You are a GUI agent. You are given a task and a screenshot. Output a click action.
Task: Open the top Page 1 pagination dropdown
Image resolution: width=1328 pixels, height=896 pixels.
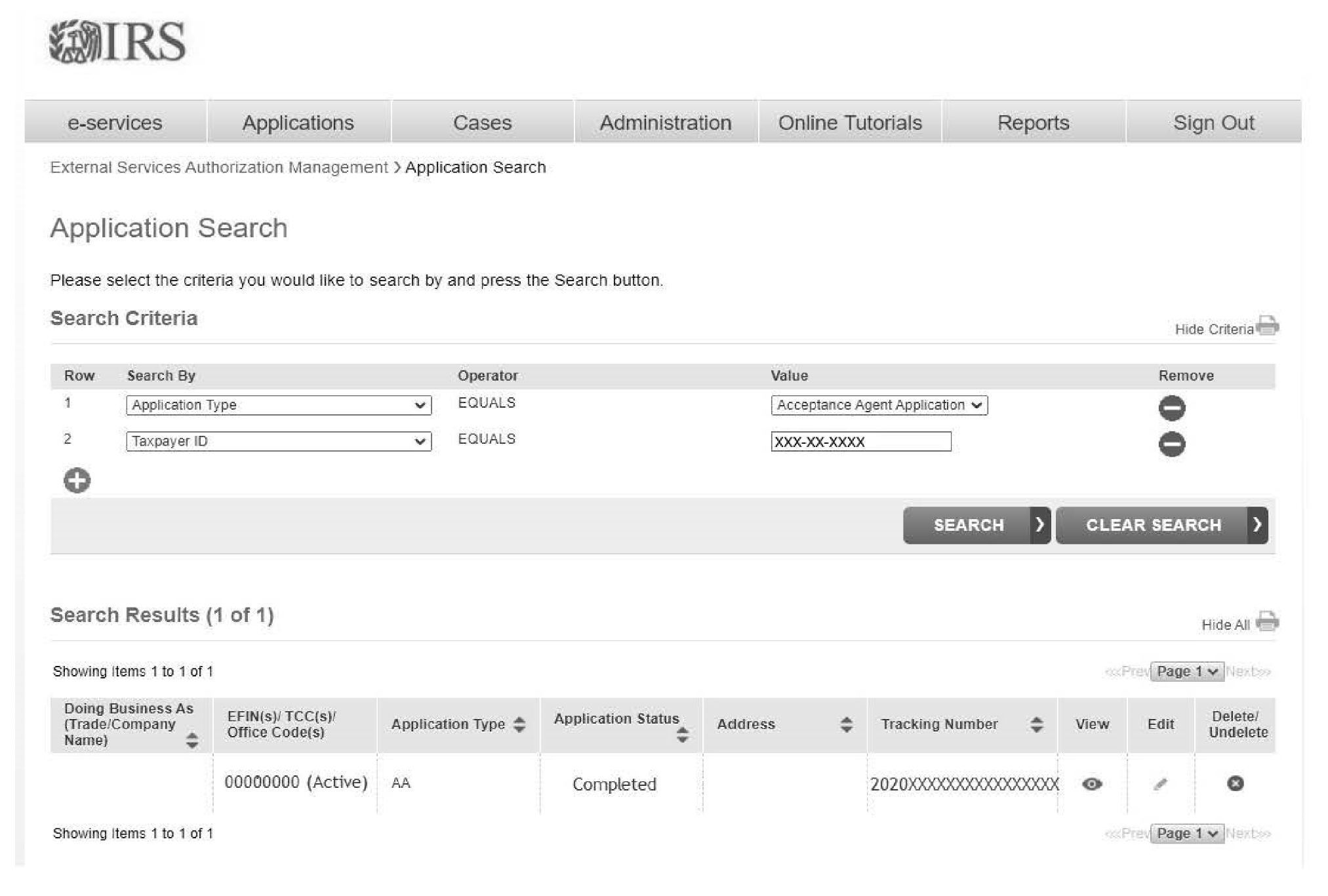(x=1187, y=671)
